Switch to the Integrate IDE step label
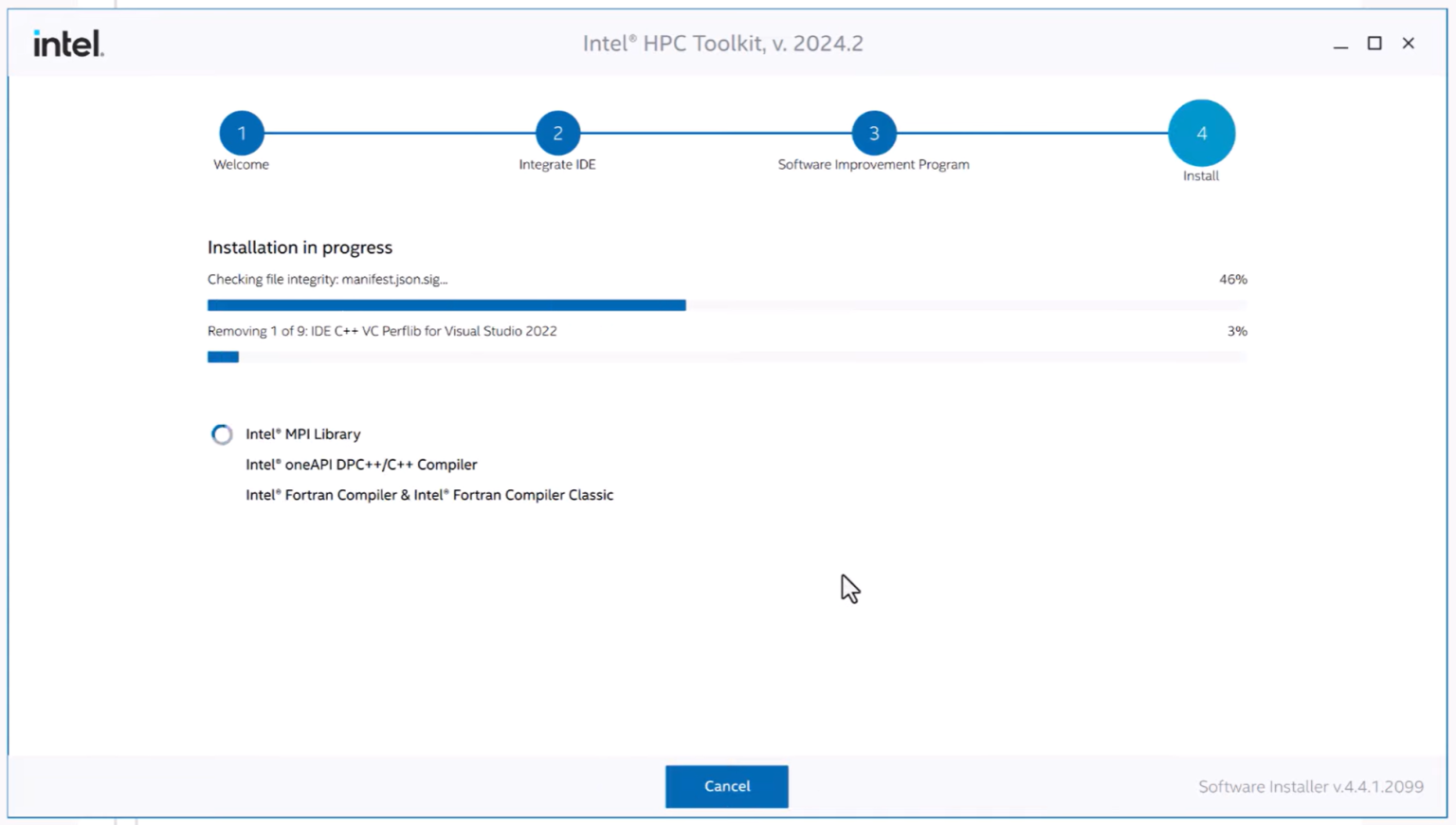Image resolution: width=1456 pixels, height=825 pixels. 557,164
